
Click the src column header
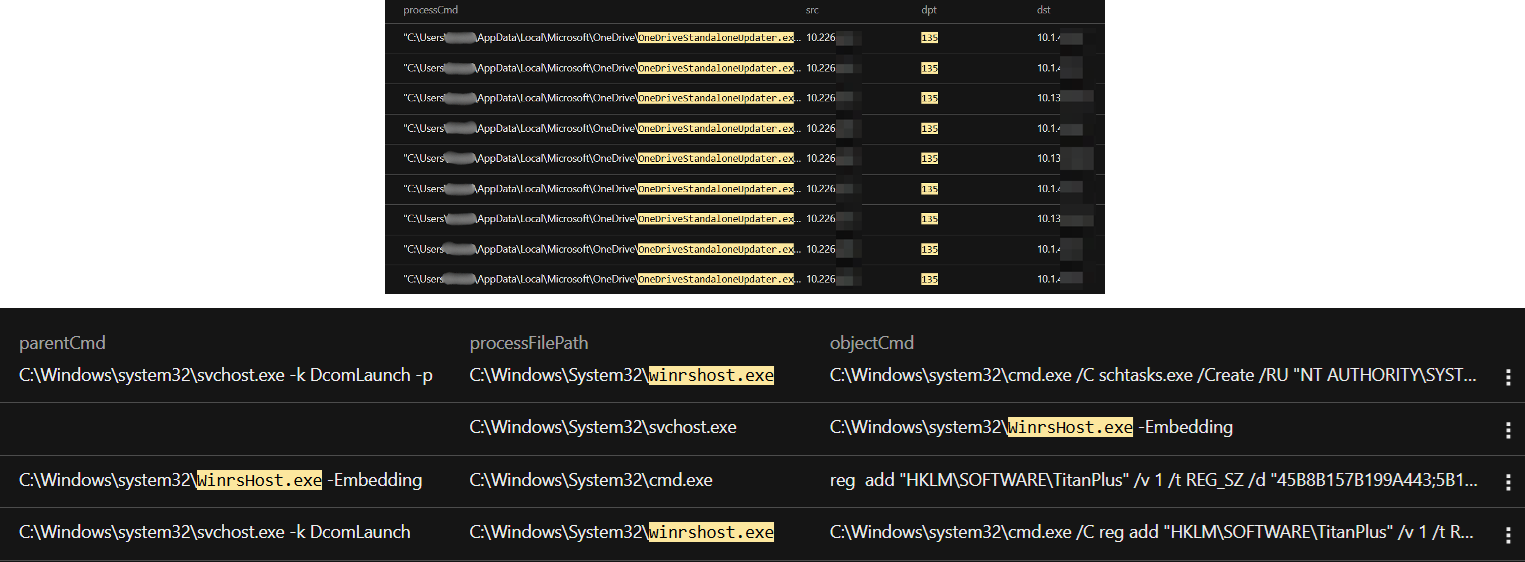[x=811, y=10]
